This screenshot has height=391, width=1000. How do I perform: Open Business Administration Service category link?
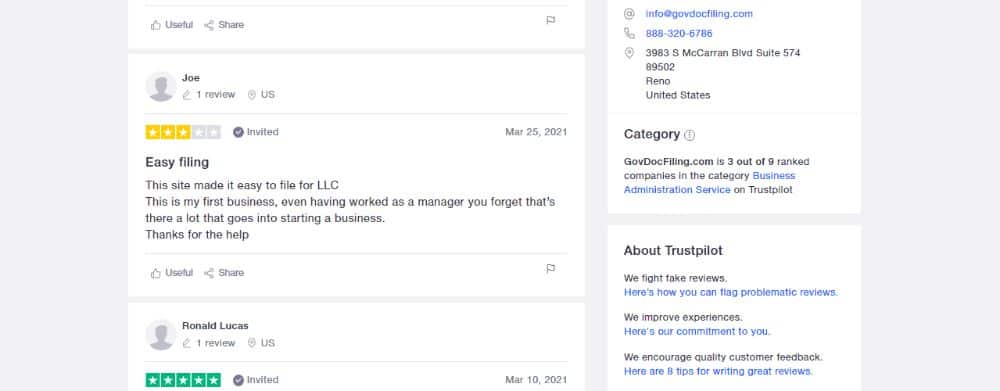point(709,182)
